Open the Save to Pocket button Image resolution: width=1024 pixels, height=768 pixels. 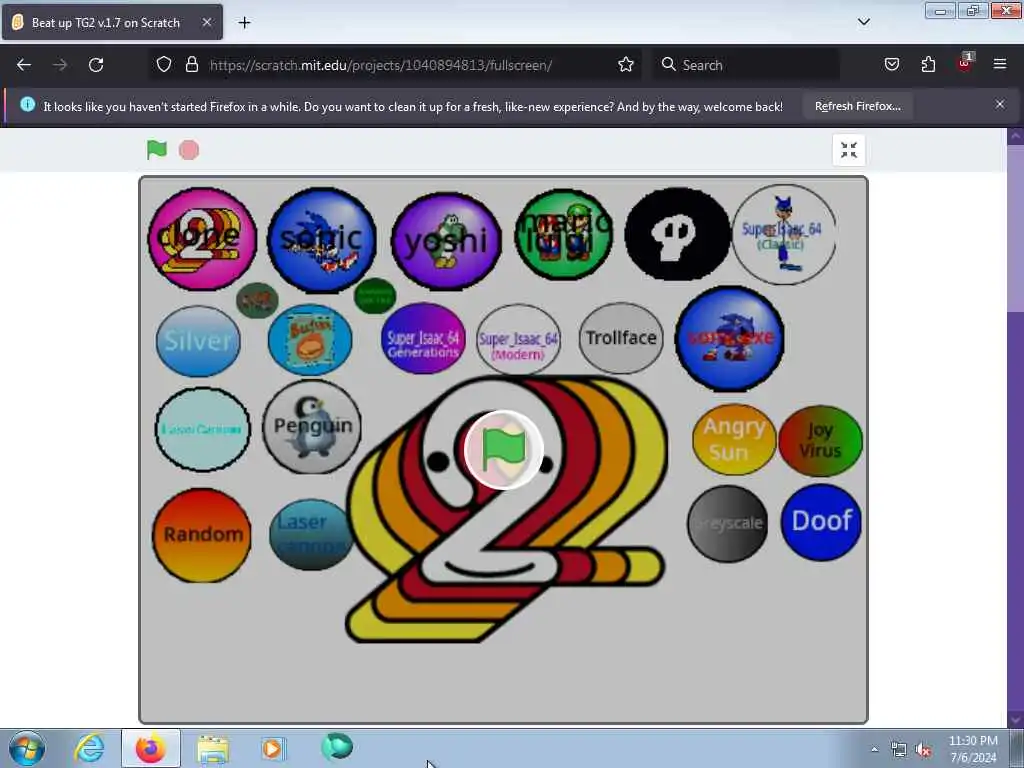pyautogui.click(x=891, y=65)
